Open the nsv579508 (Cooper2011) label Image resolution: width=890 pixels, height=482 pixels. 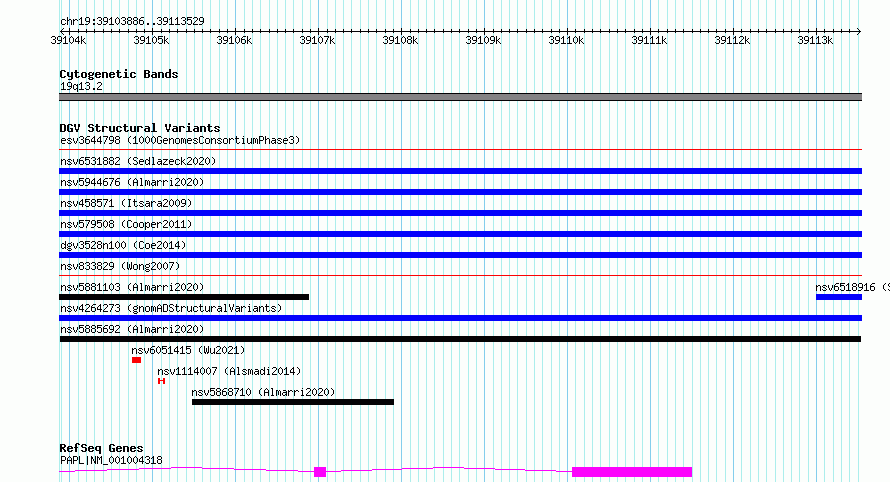pyautogui.click(x=126, y=224)
